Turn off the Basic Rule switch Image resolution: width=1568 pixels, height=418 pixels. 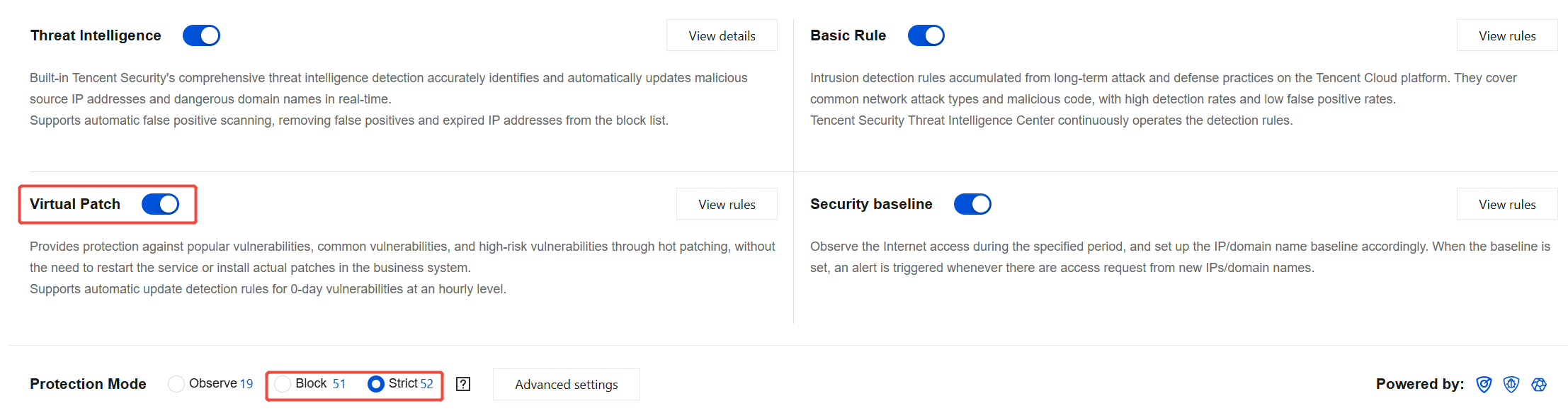point(926,35)
